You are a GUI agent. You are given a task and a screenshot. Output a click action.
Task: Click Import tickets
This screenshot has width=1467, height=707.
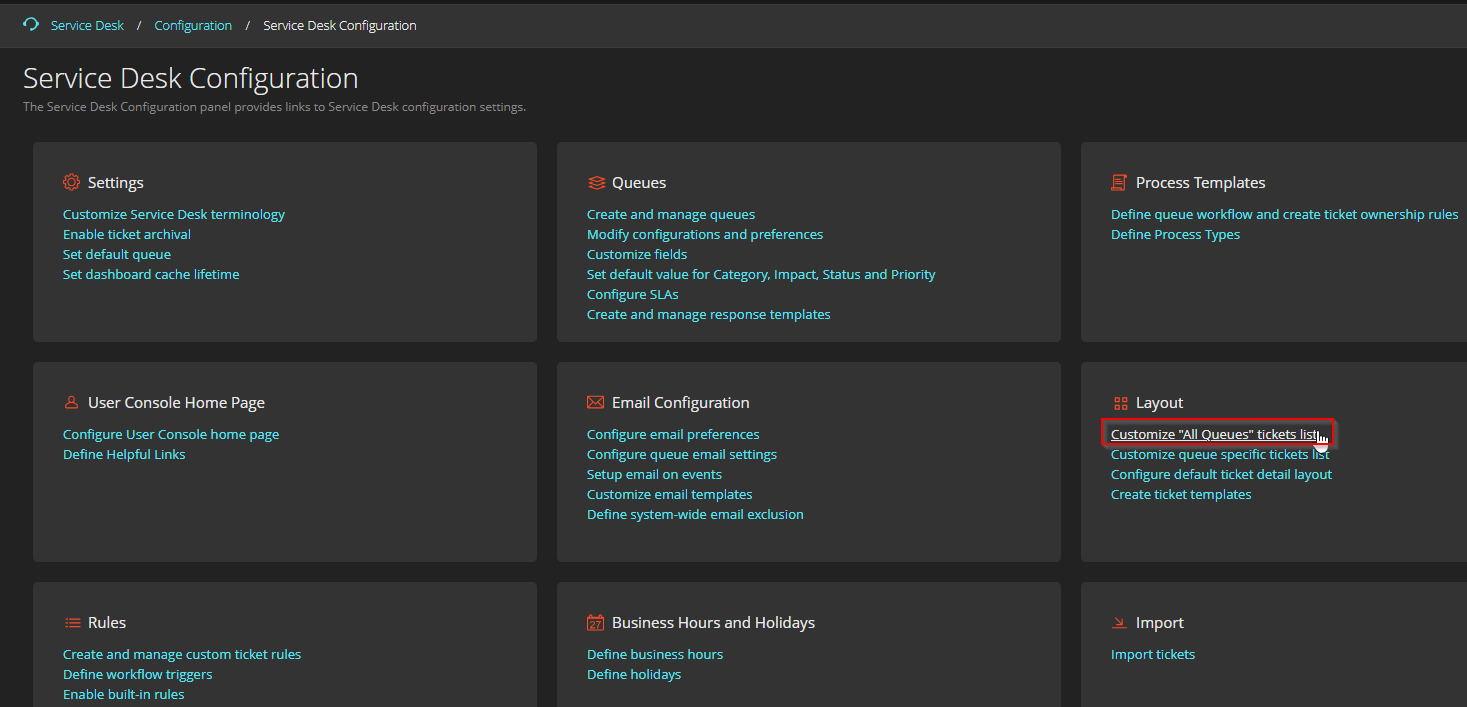(1153, 653)
